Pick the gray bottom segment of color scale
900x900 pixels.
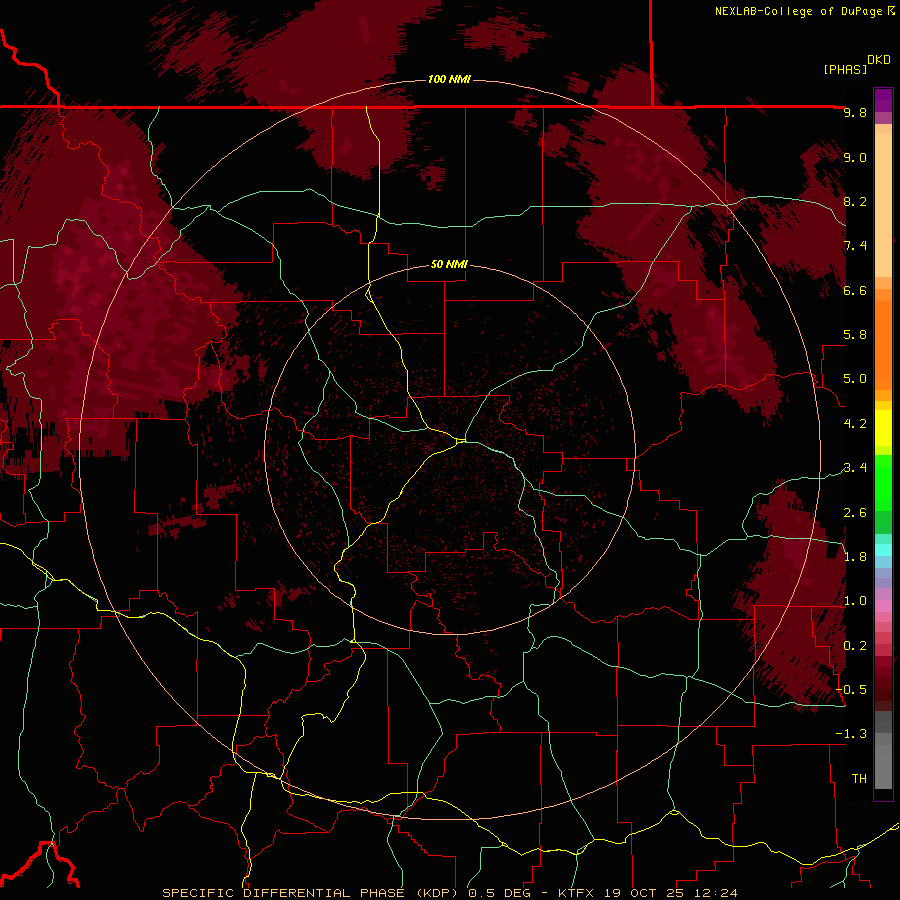click(x=883, y=766)
